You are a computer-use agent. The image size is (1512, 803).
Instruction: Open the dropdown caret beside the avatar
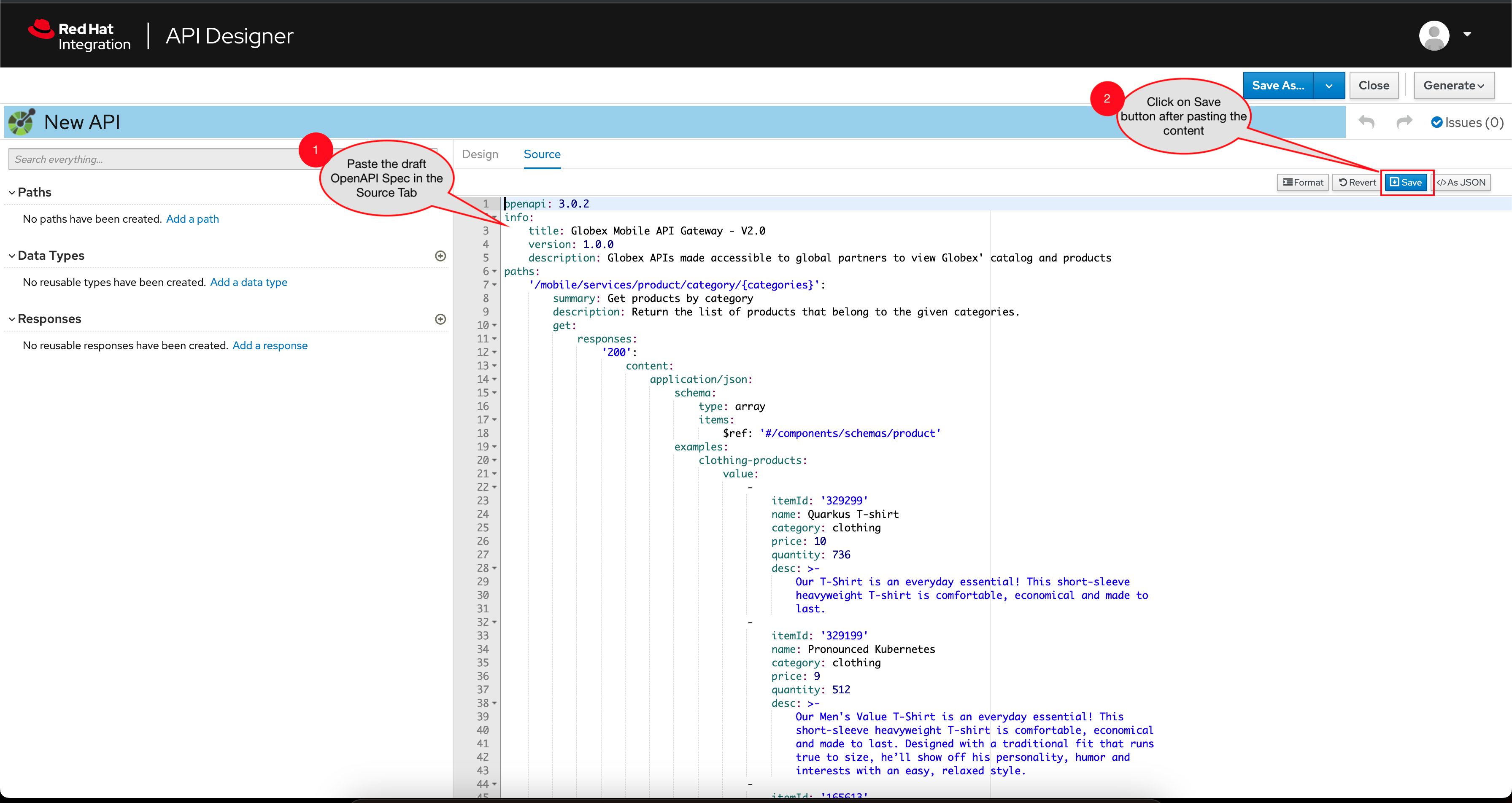point(1467,35)
